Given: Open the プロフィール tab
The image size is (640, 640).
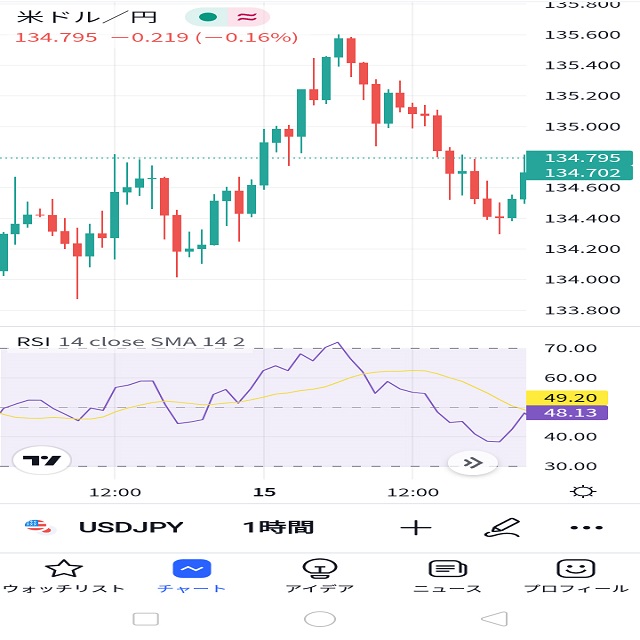Looking at the screenshot, I should 576,576.
